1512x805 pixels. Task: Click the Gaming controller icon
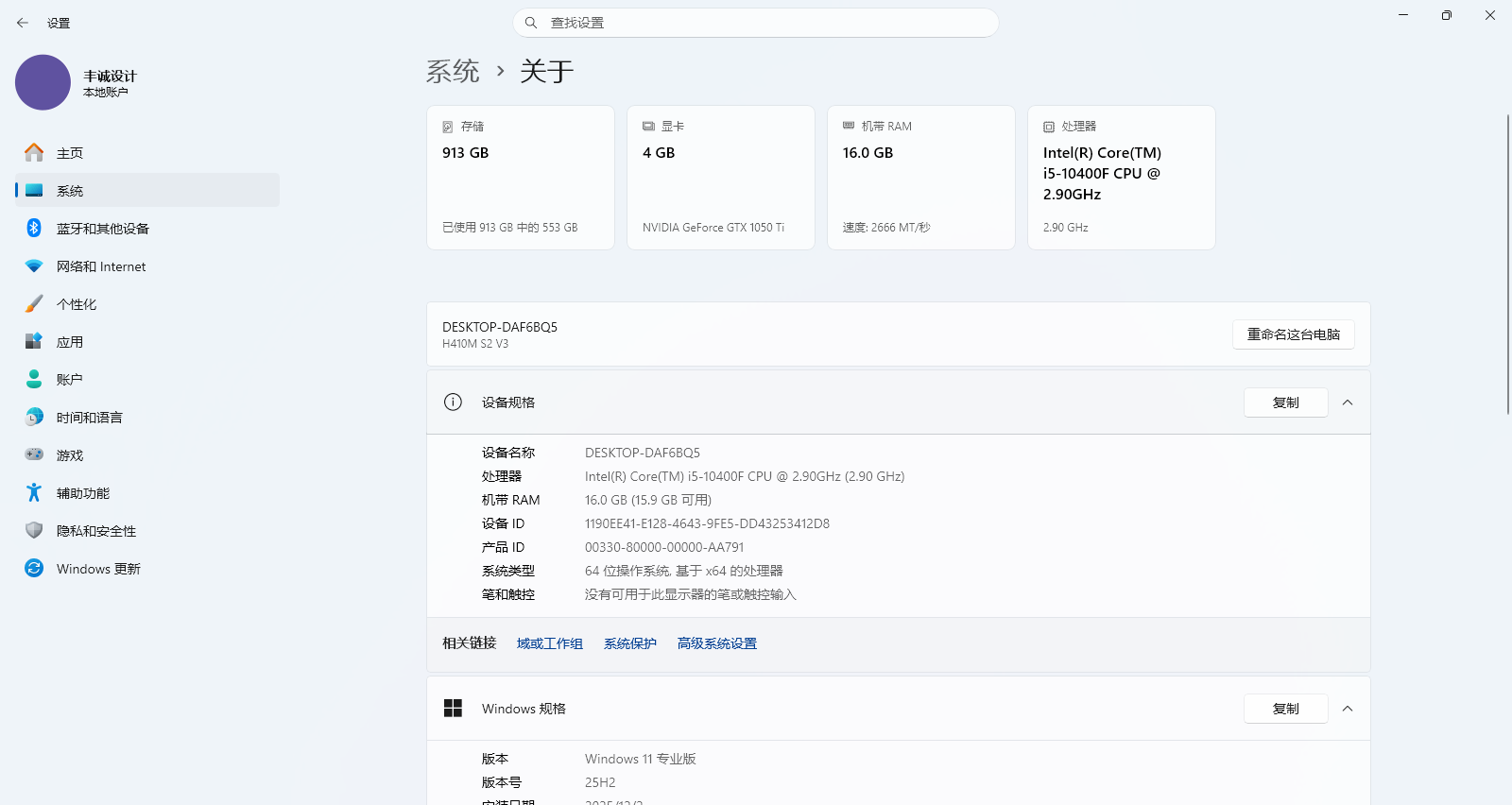coord(34,454)
